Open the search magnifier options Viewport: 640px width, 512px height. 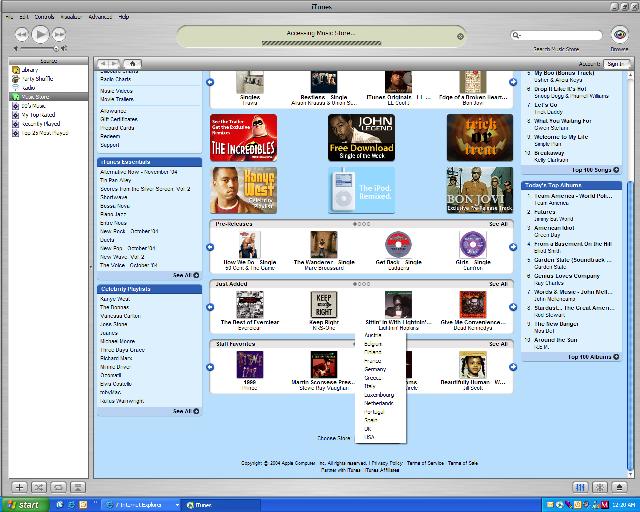coord(516,36)
